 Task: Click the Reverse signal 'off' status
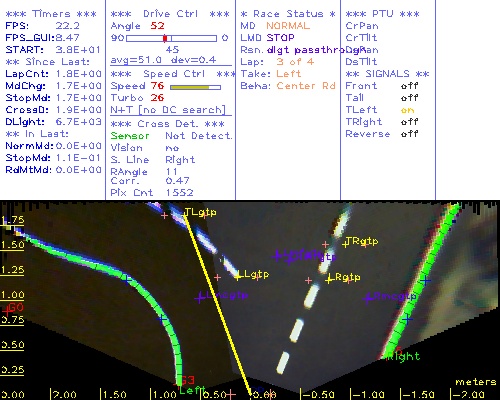click(x=409, y=134)
